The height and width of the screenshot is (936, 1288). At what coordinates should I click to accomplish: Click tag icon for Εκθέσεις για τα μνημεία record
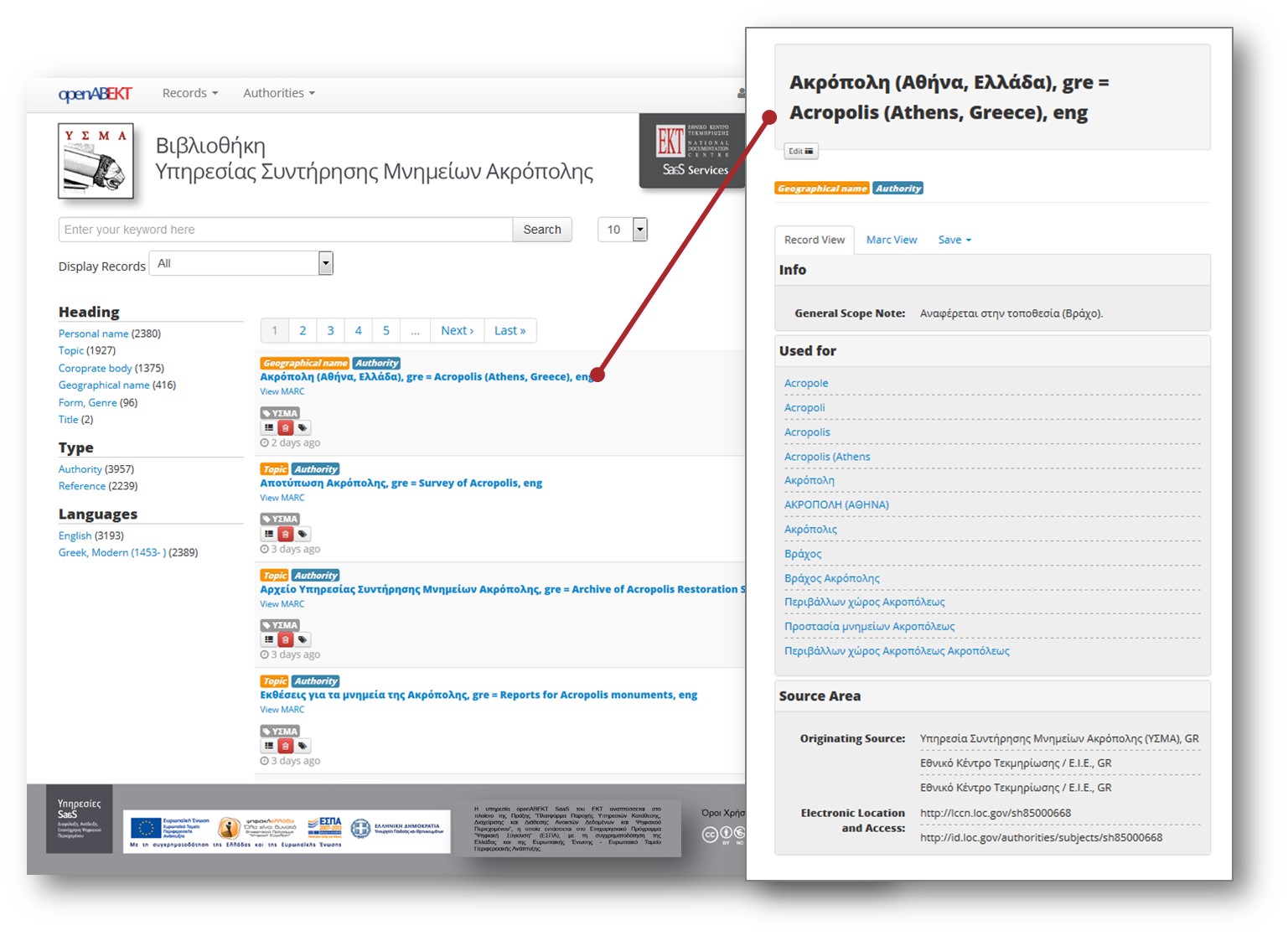pyautogui.click(x=303, y=746)
